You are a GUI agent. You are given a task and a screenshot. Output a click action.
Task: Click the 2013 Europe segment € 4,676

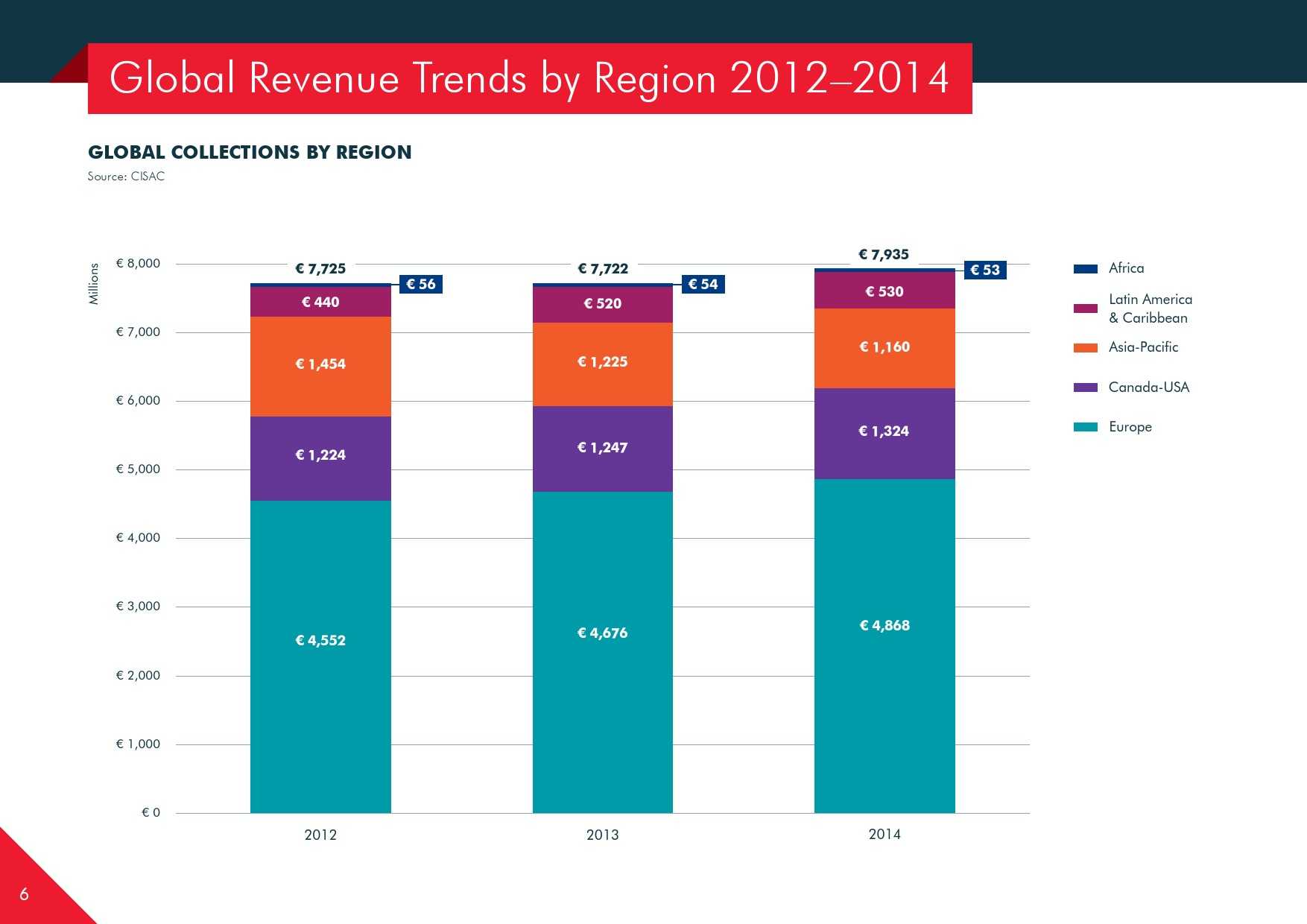[602, 633]
